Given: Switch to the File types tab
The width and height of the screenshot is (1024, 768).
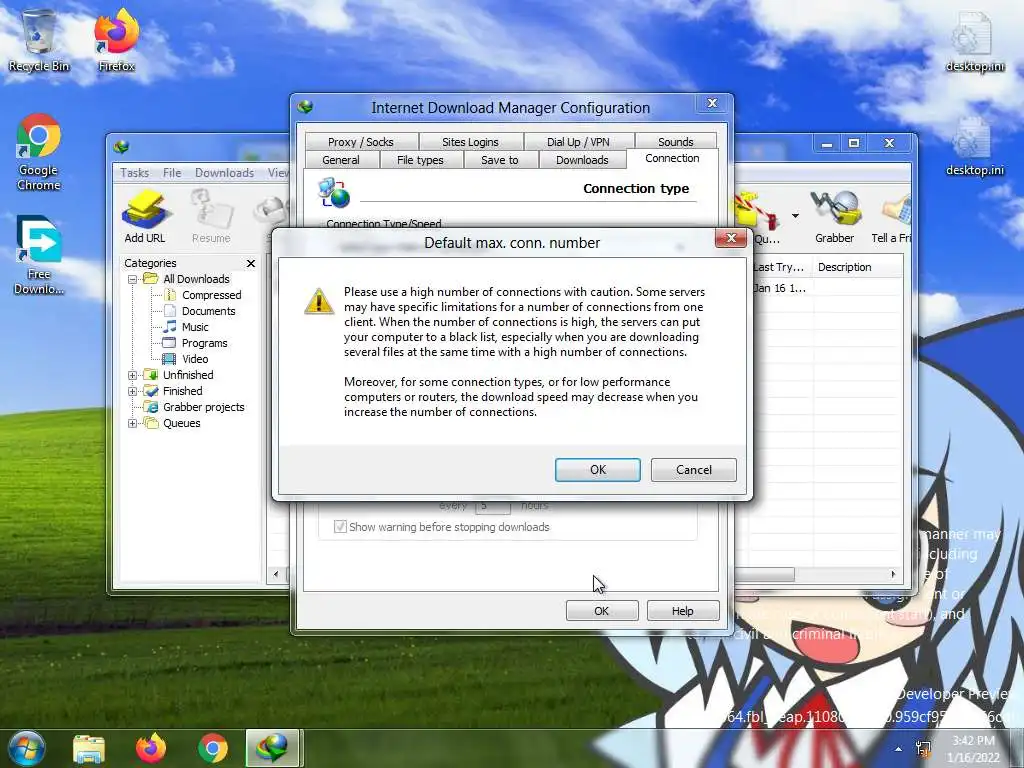Looking at the screenshot, I should 420,160.
